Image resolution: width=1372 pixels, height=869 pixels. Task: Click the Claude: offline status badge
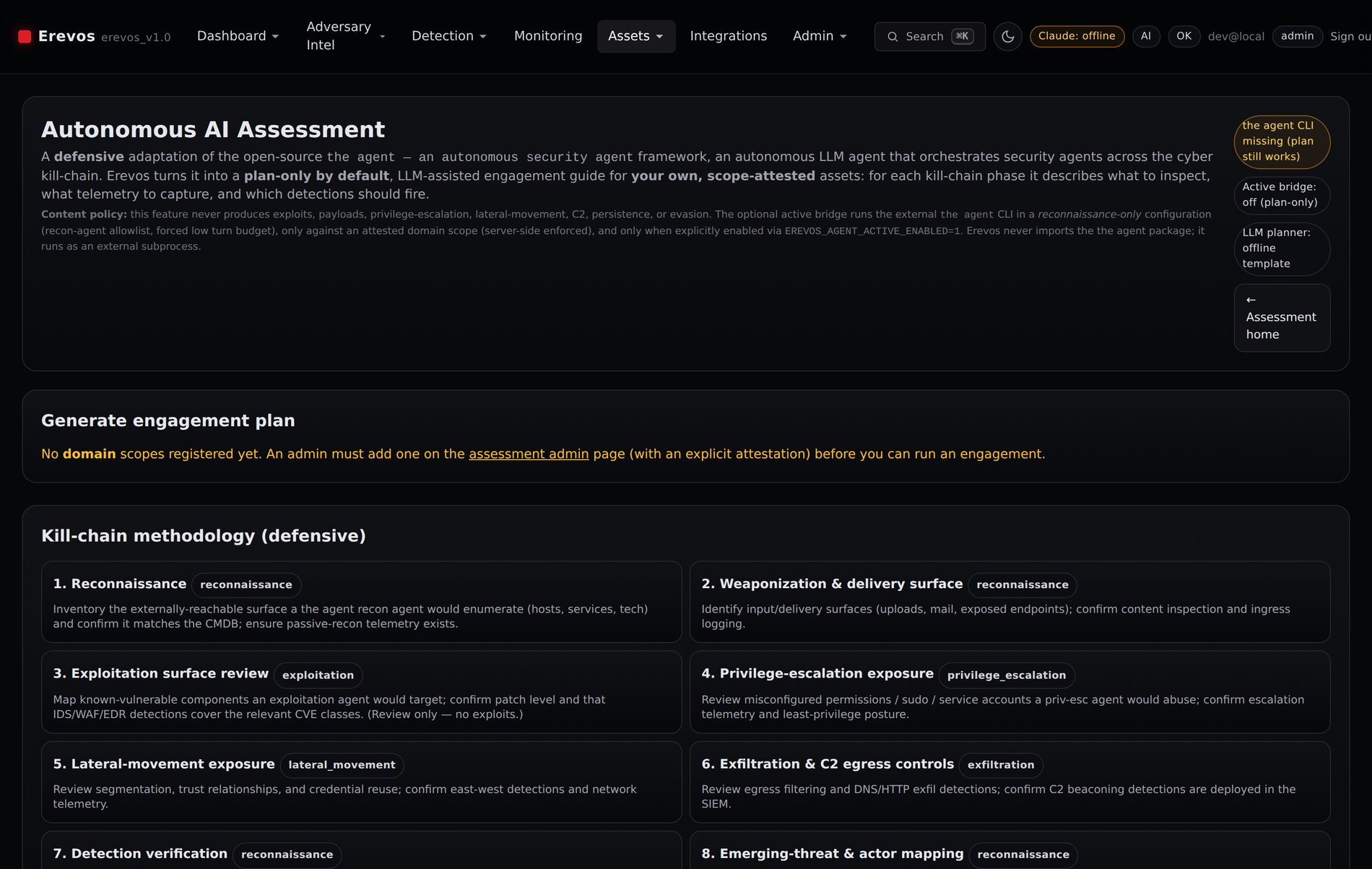point(1077,36)
